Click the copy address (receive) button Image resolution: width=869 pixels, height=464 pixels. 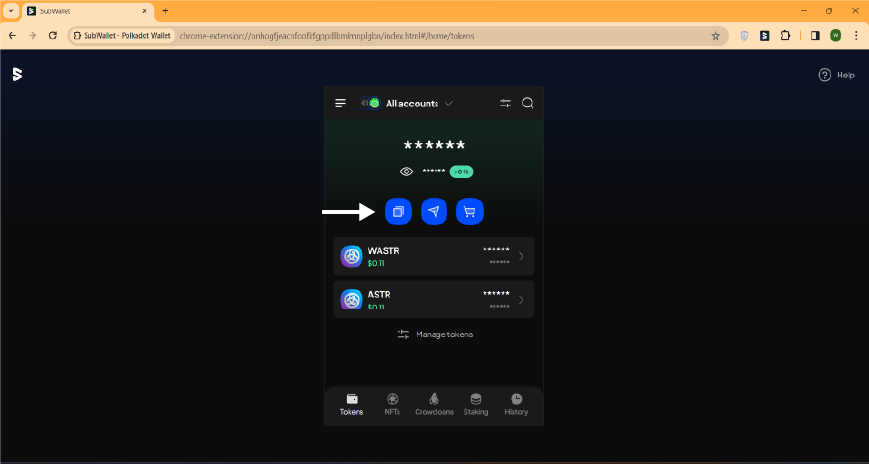point(398,212)
